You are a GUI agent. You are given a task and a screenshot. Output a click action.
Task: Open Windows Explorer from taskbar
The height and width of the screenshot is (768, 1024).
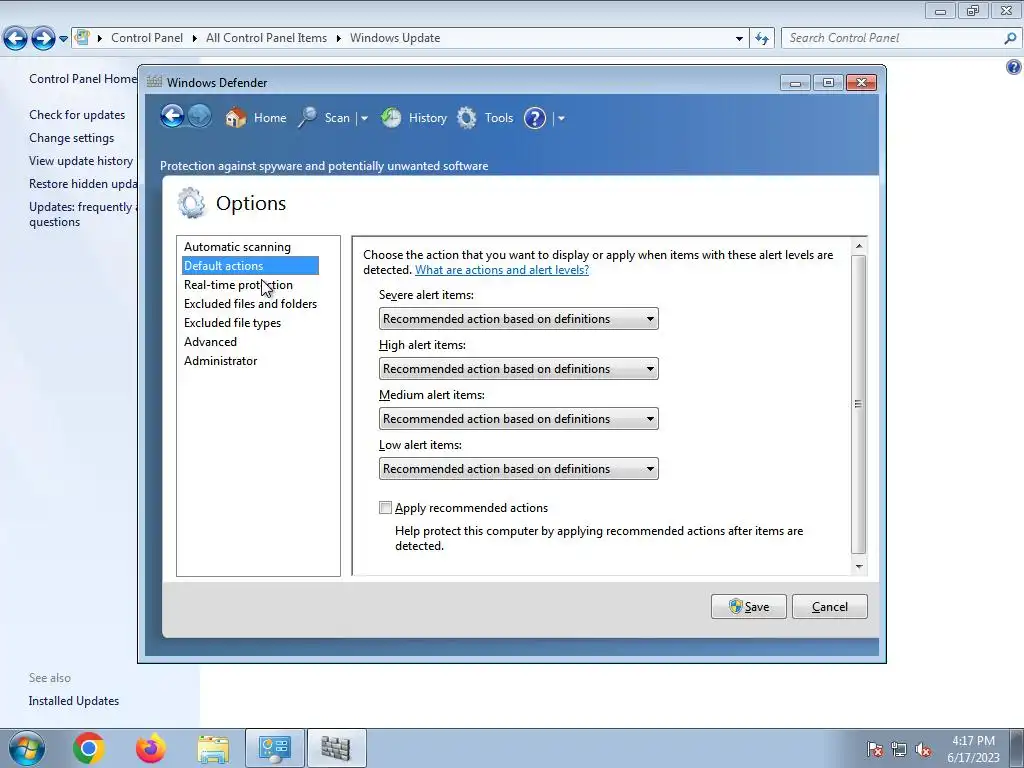(213, 749)
